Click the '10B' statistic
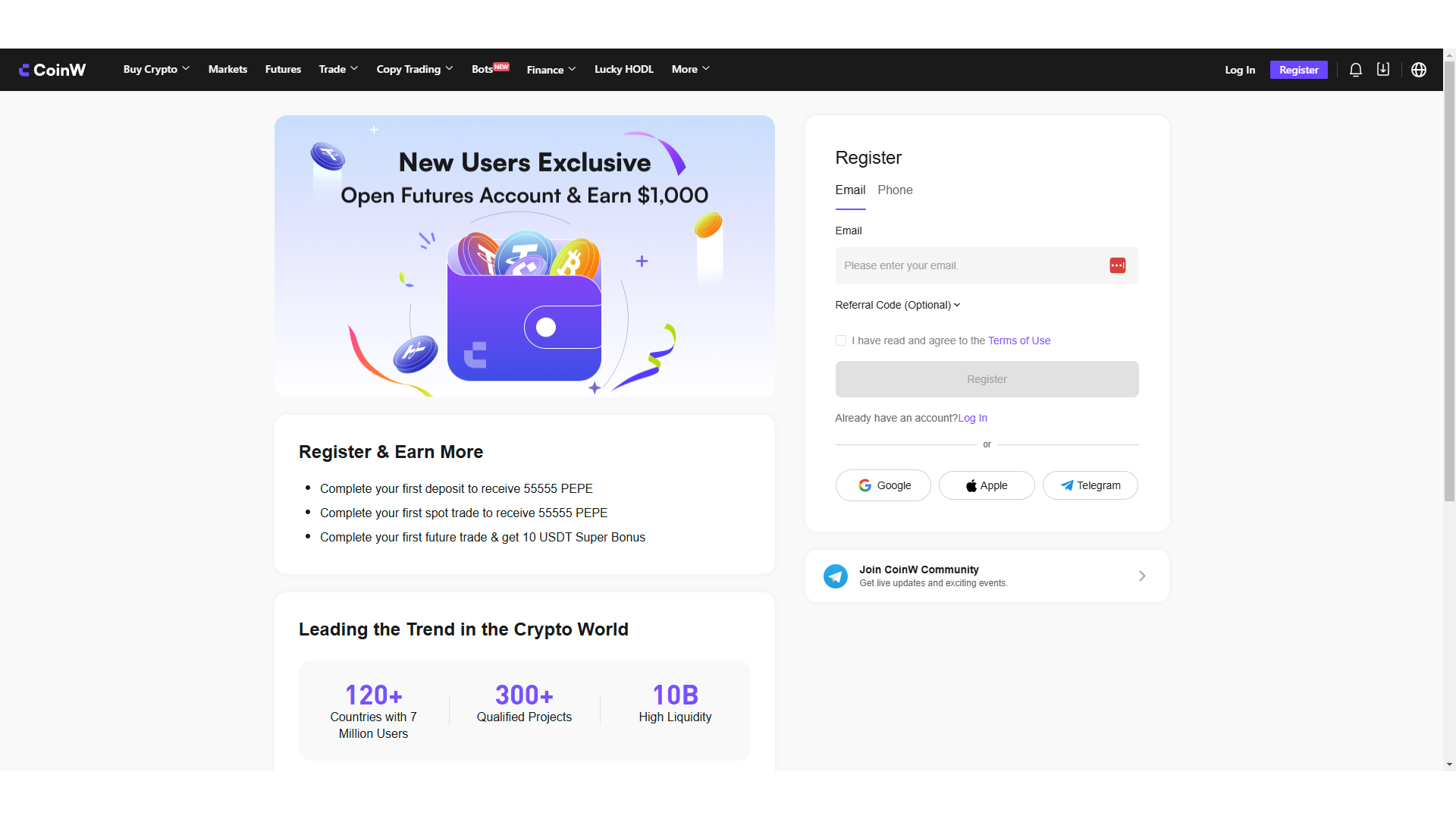 (675, 695)
